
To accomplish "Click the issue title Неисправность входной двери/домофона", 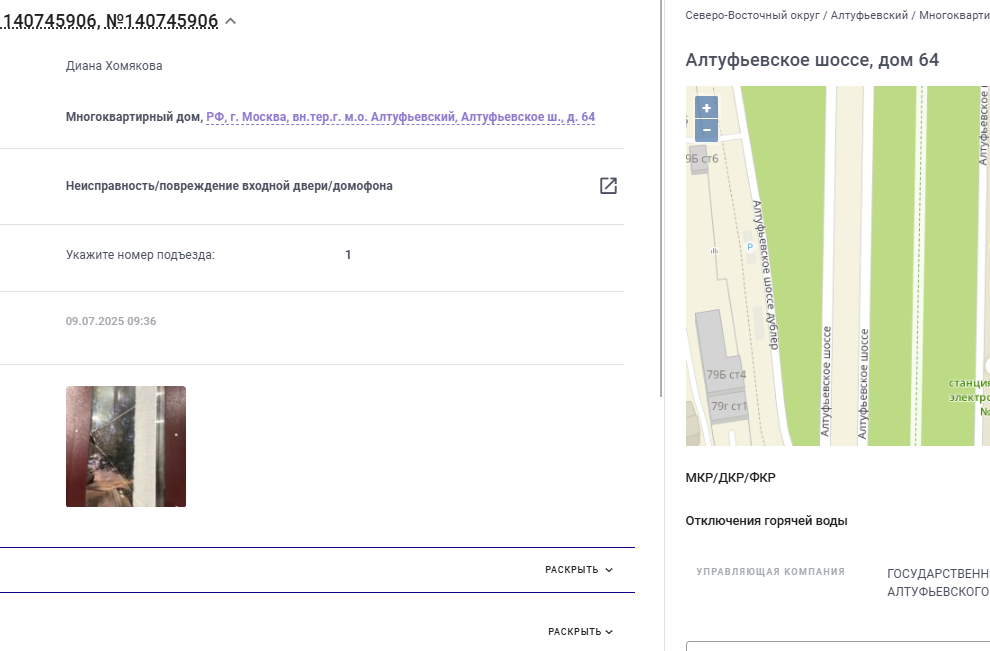I will [229, 186].
